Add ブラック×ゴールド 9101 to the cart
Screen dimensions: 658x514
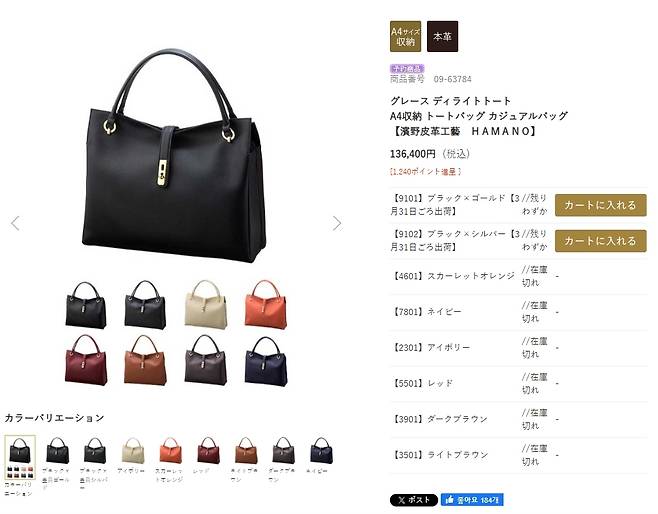601,205
